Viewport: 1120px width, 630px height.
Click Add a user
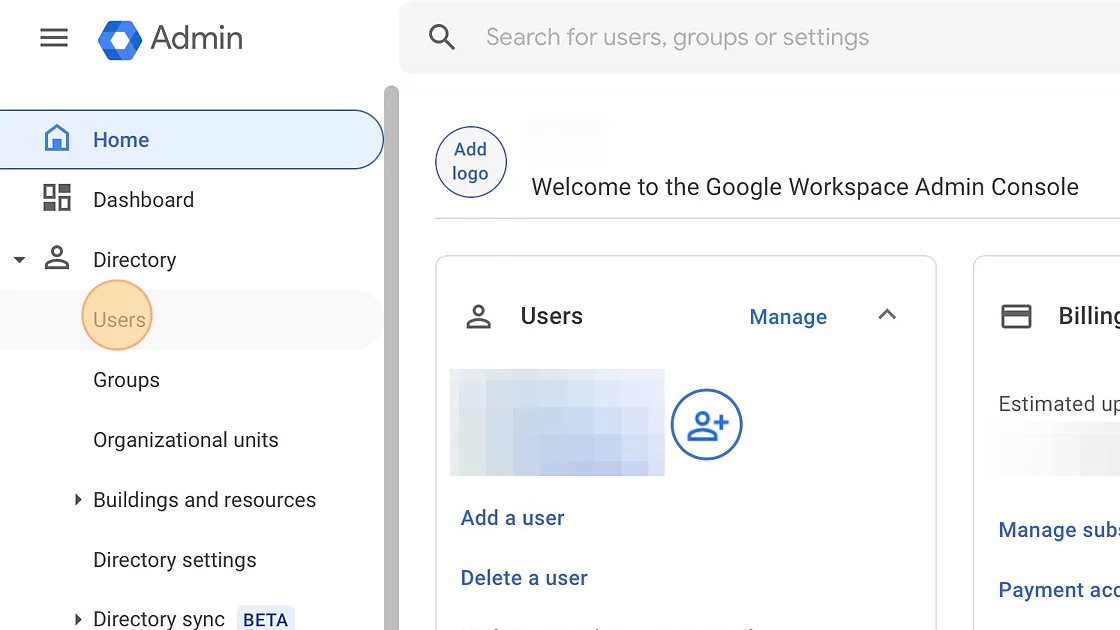tap(512, 517)
